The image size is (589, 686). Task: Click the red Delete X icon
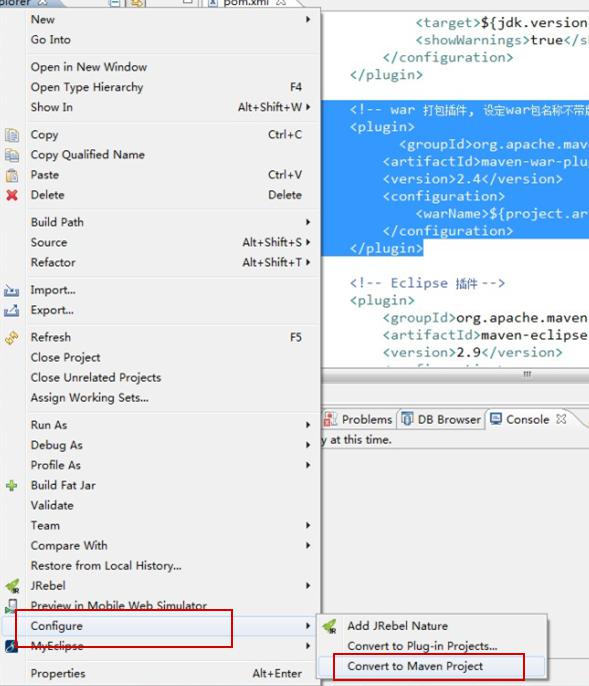(x=12, y=195)
